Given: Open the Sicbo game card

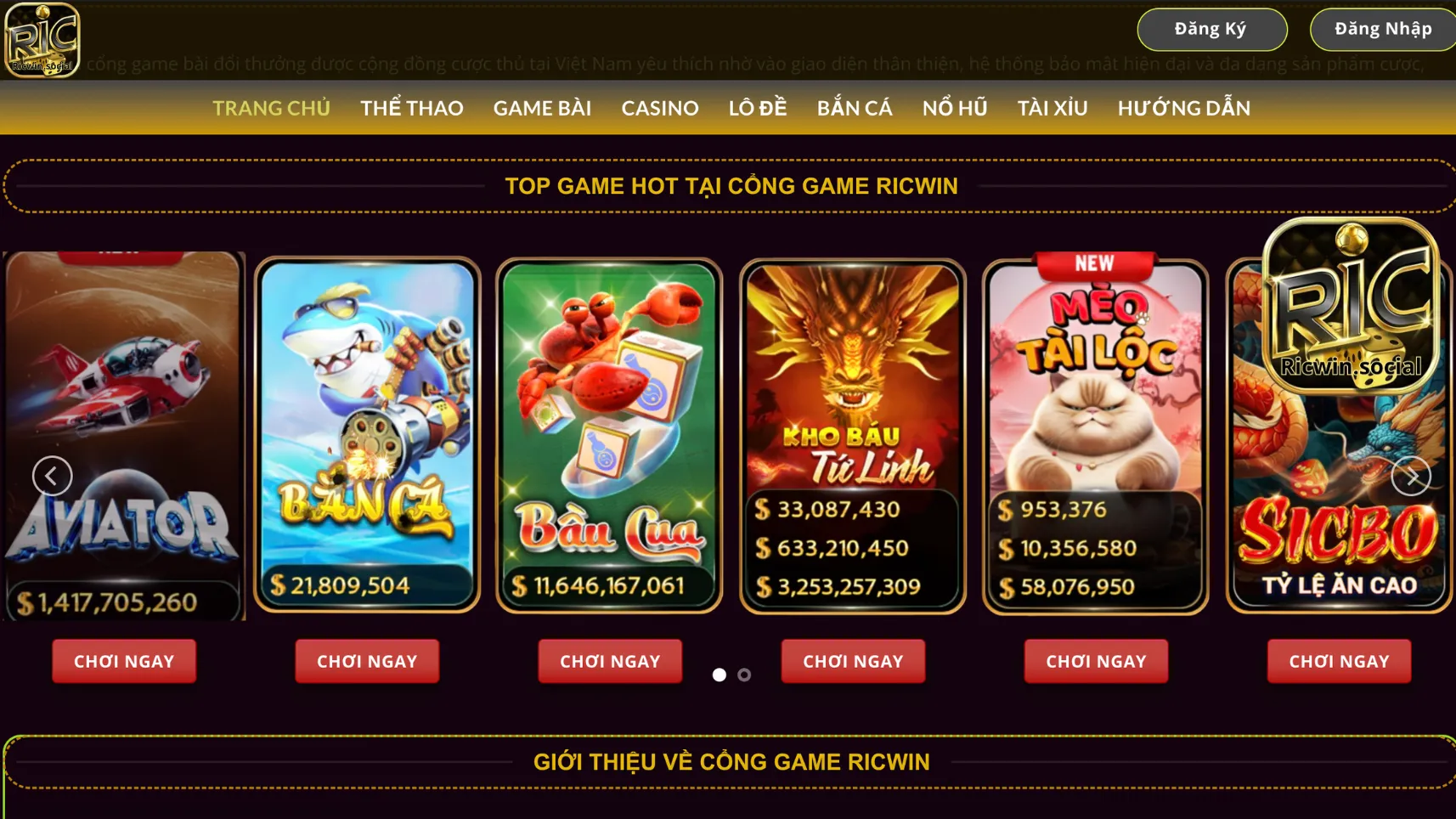Looking at the screenshot, I should [x=1340, y=436].
